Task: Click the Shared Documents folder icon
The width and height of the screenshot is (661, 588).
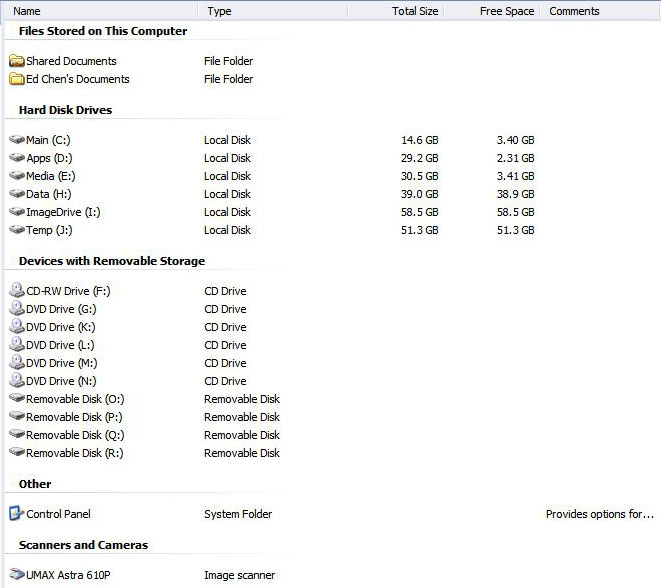Action: (17, 61)
